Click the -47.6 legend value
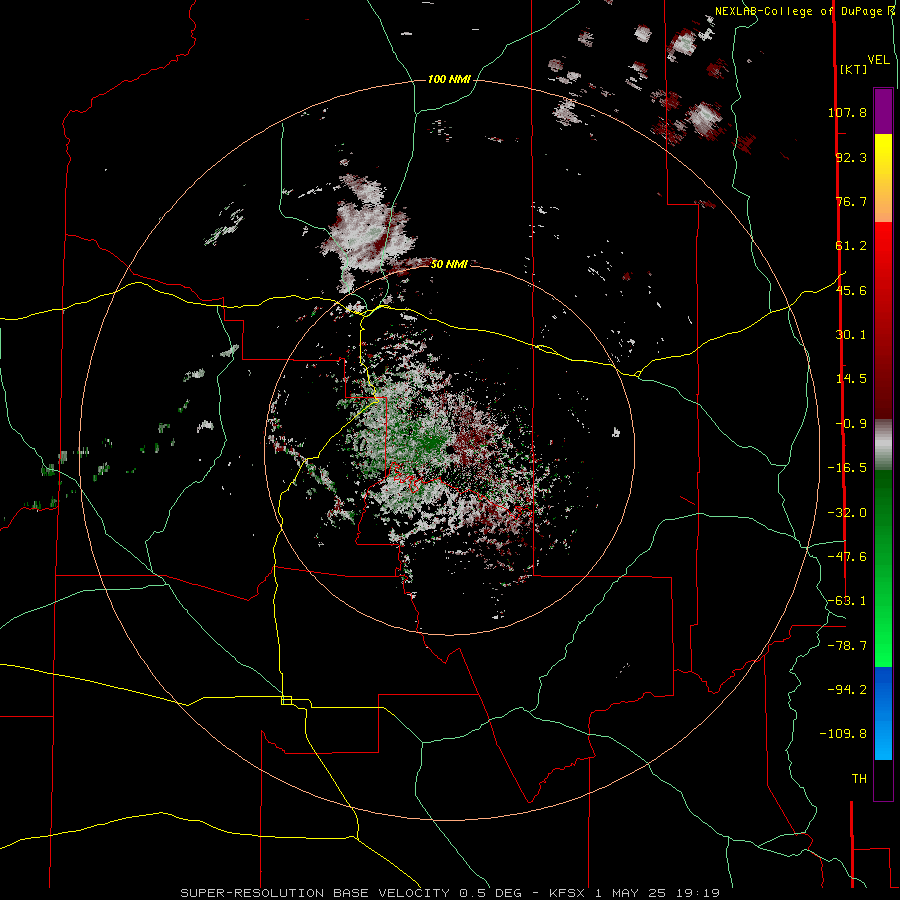900x900 pixels. pos(847,557)
